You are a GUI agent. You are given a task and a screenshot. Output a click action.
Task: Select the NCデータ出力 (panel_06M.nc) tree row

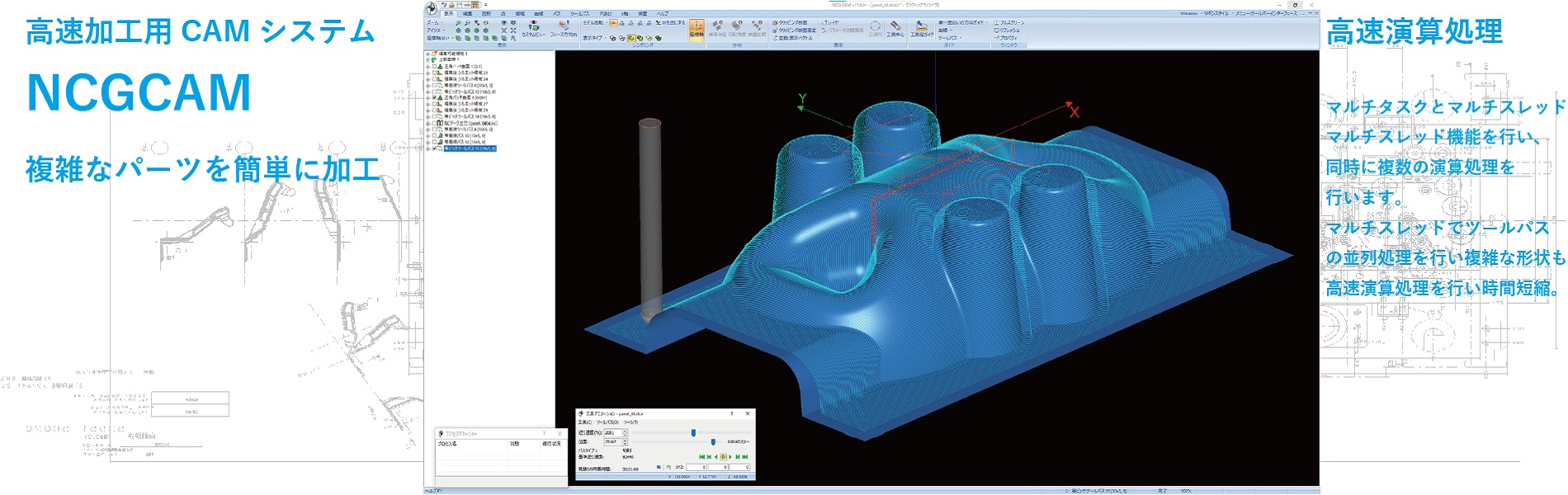pyautogui.click(x=470, y=123)
